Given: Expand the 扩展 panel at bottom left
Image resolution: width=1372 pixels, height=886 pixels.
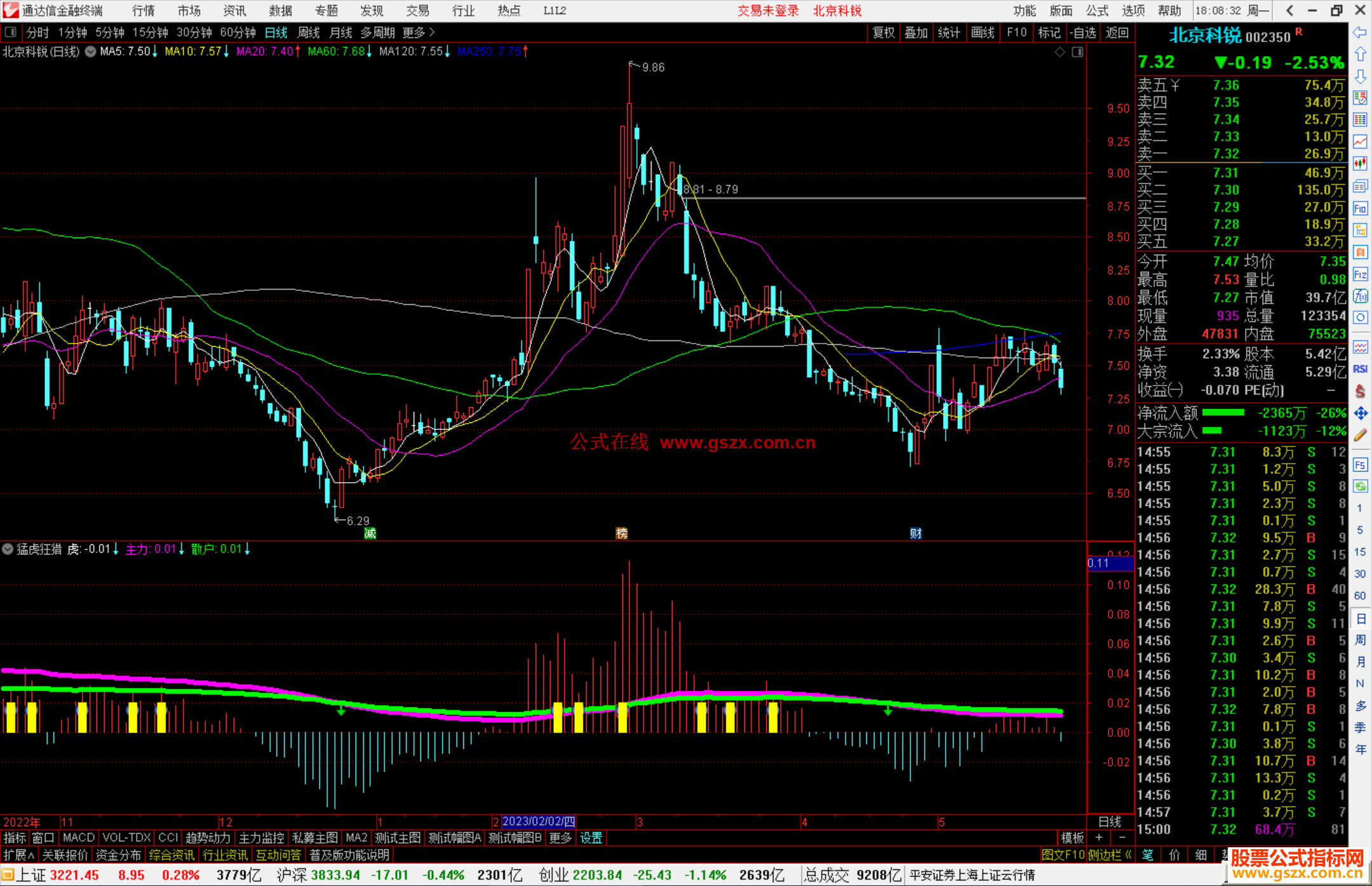Looking at the screenshot, I should (19, 856).
